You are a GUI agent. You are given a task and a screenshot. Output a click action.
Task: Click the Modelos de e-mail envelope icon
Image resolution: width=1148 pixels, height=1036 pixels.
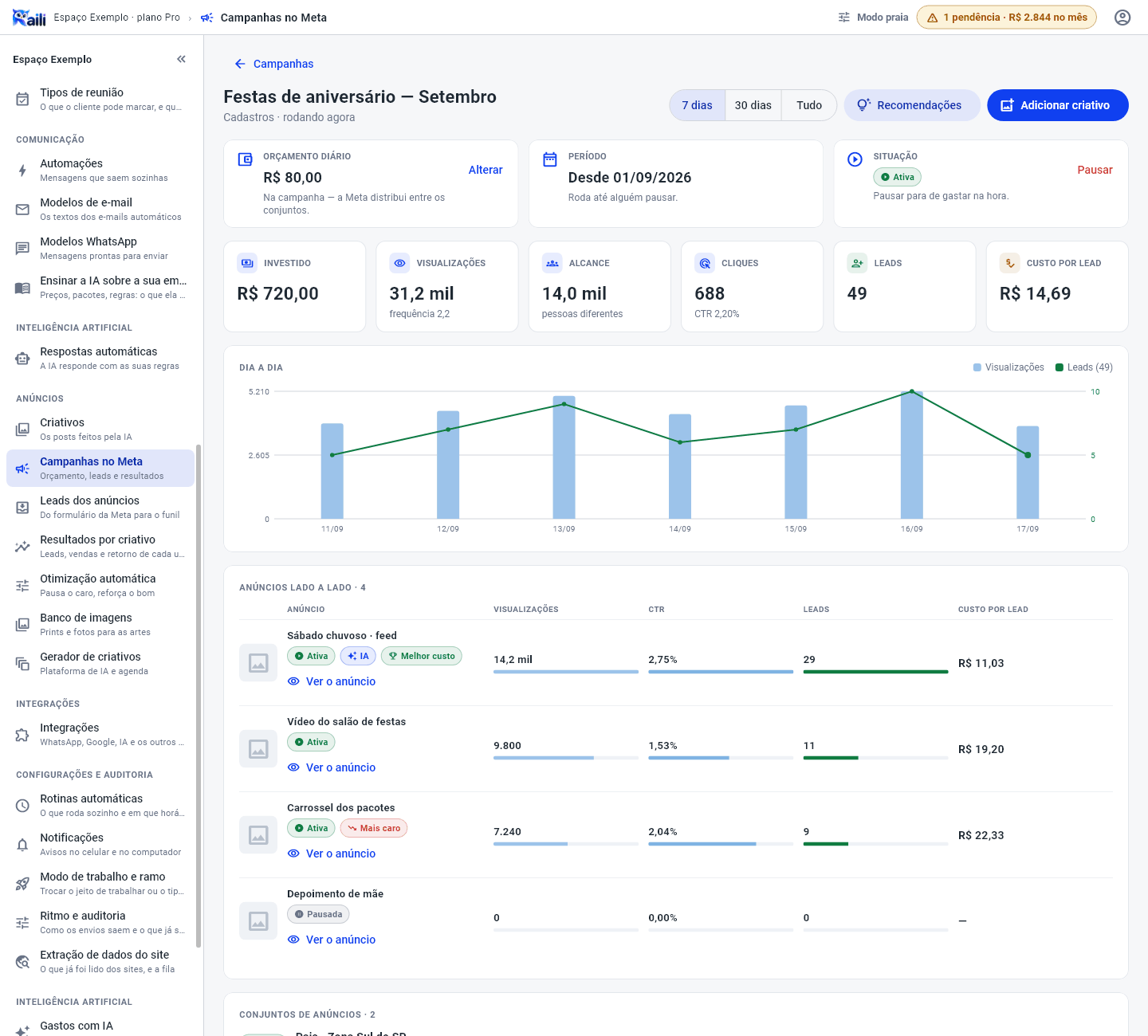22,209
